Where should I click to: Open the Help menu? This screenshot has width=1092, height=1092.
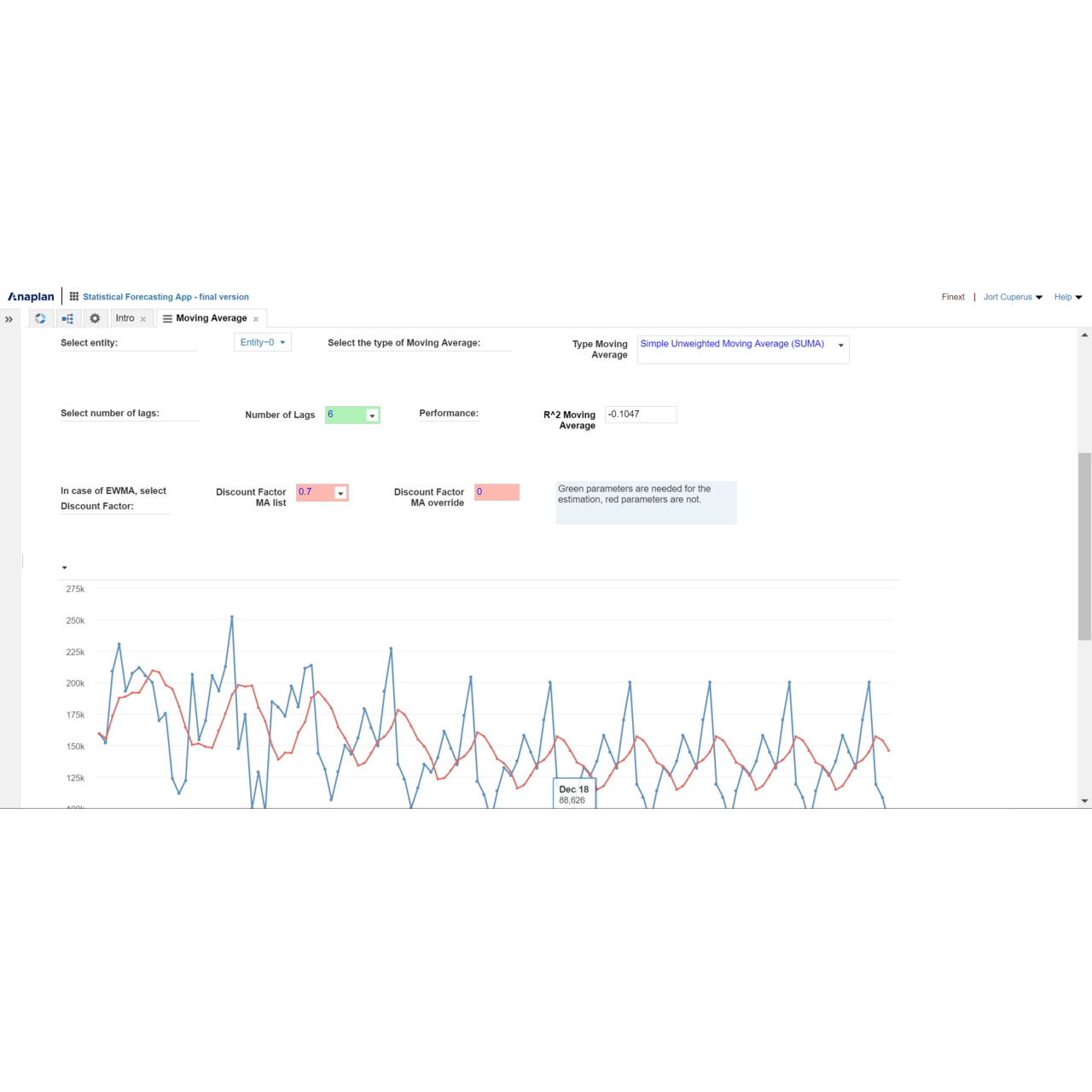pos(1067,297)
